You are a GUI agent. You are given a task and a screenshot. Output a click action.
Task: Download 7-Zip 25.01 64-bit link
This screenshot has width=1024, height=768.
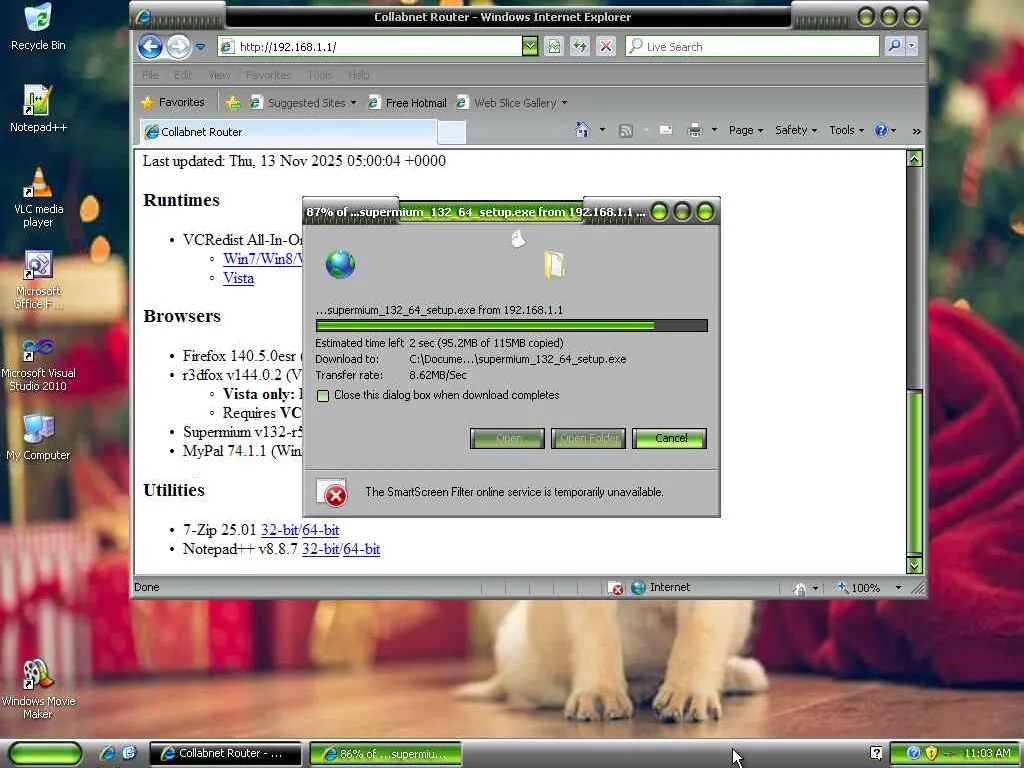(321, 530)
